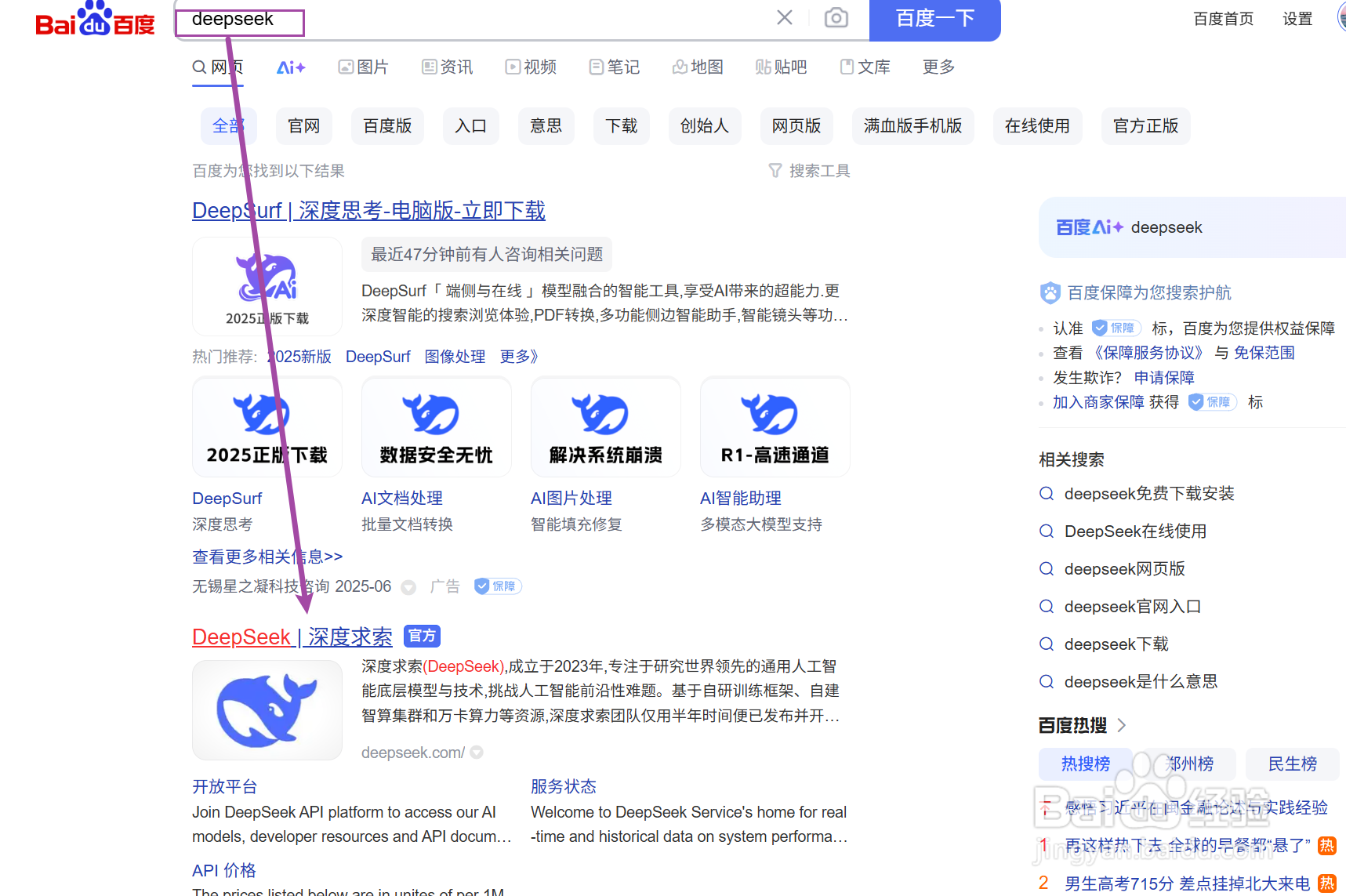Click the magnifier icon beside deepseek官网入口
The image size is (1346, 896).
tap(1047, 606)
